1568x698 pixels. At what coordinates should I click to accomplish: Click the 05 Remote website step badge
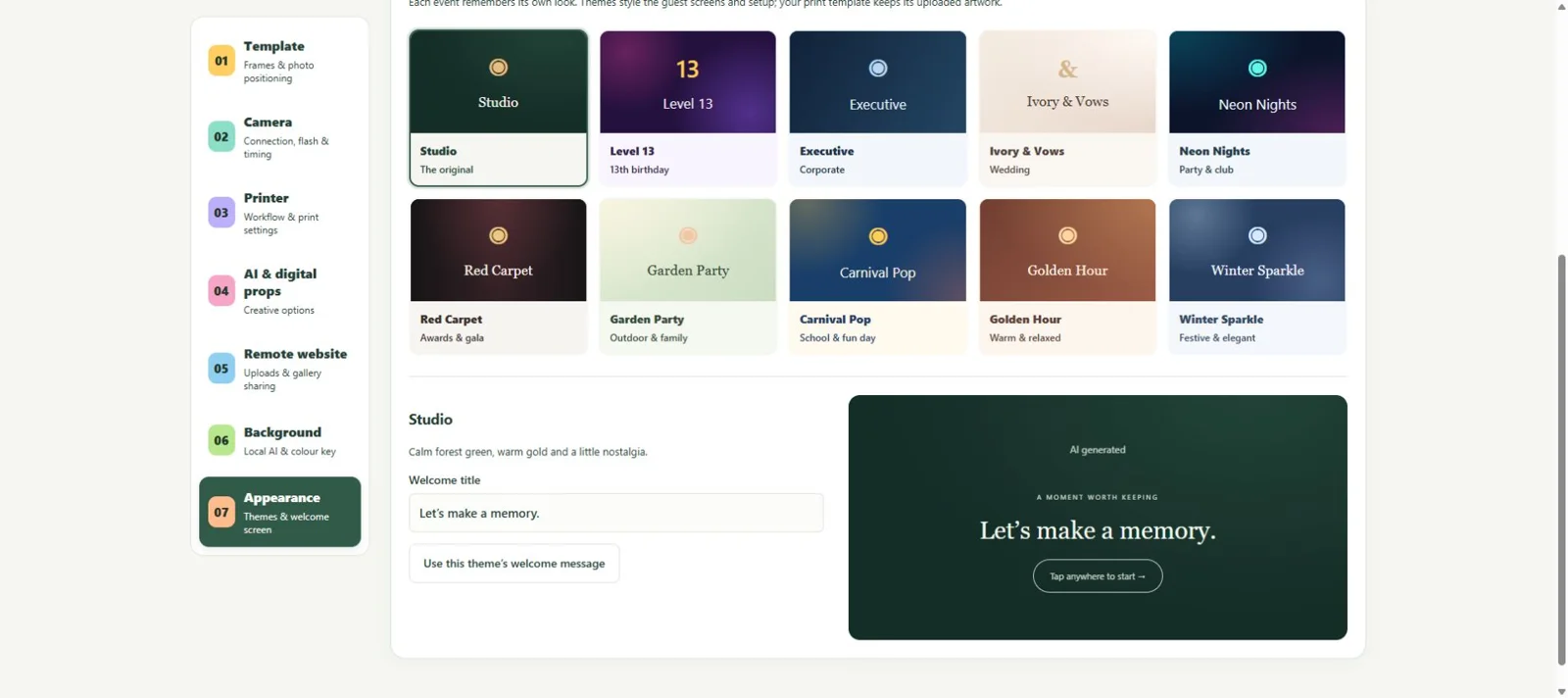[x=221, y=369]
